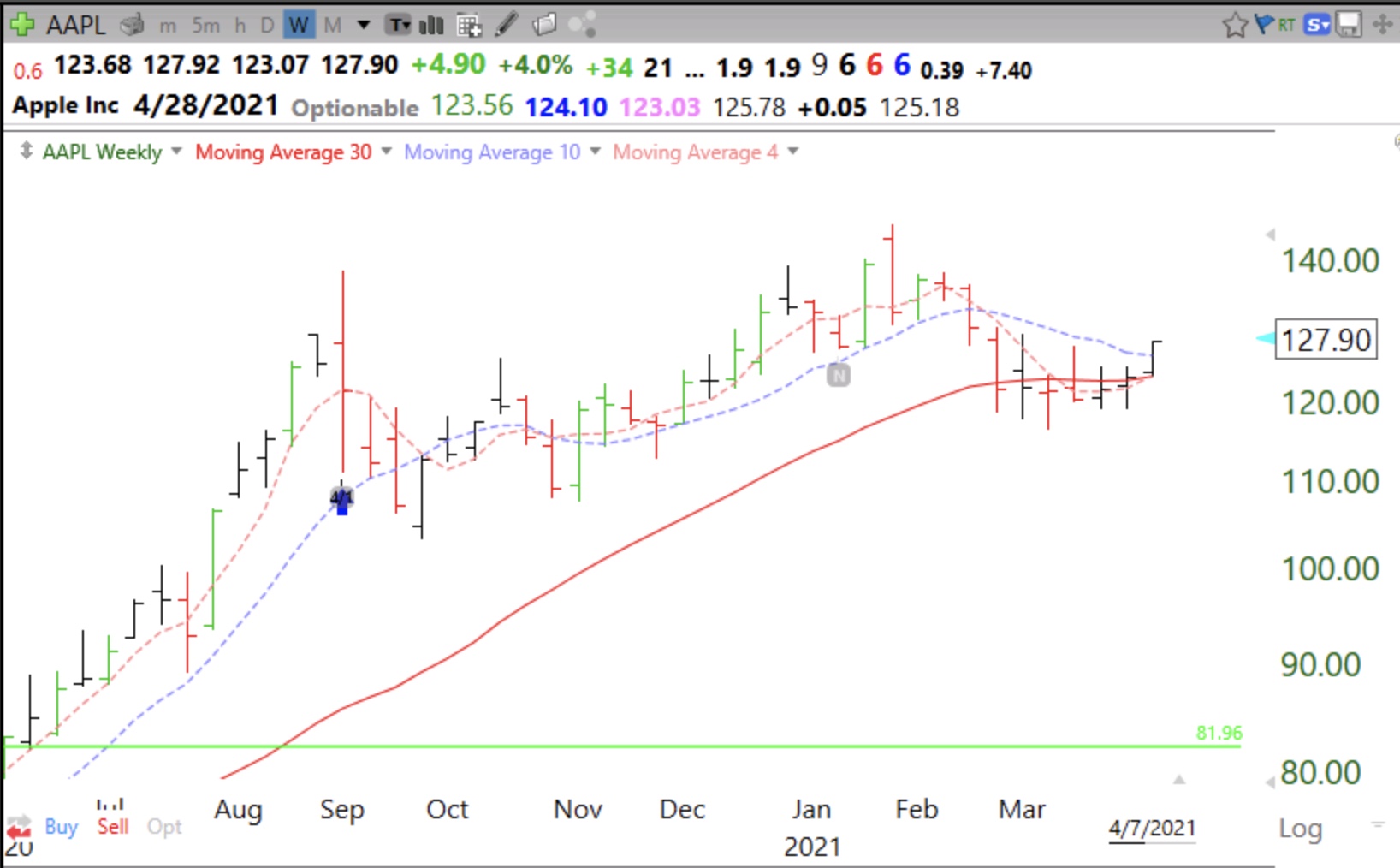Click the 140.00 price axis label
Viewport: 1400px width, 868px height.
(x=1330, y=260)
